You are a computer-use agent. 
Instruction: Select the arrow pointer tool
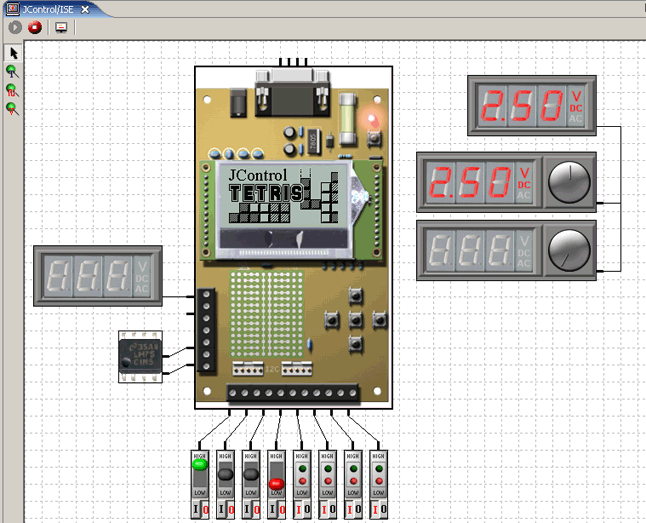(13, 53)
